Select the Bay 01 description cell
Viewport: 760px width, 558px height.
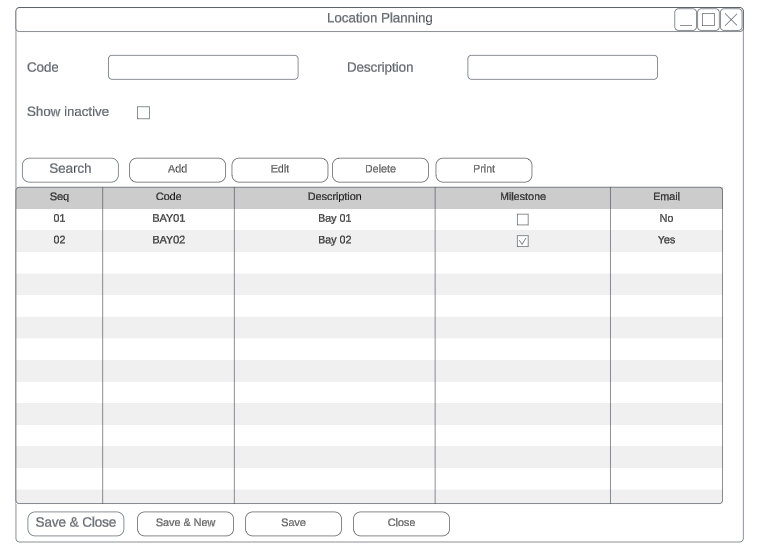point(335,218)
